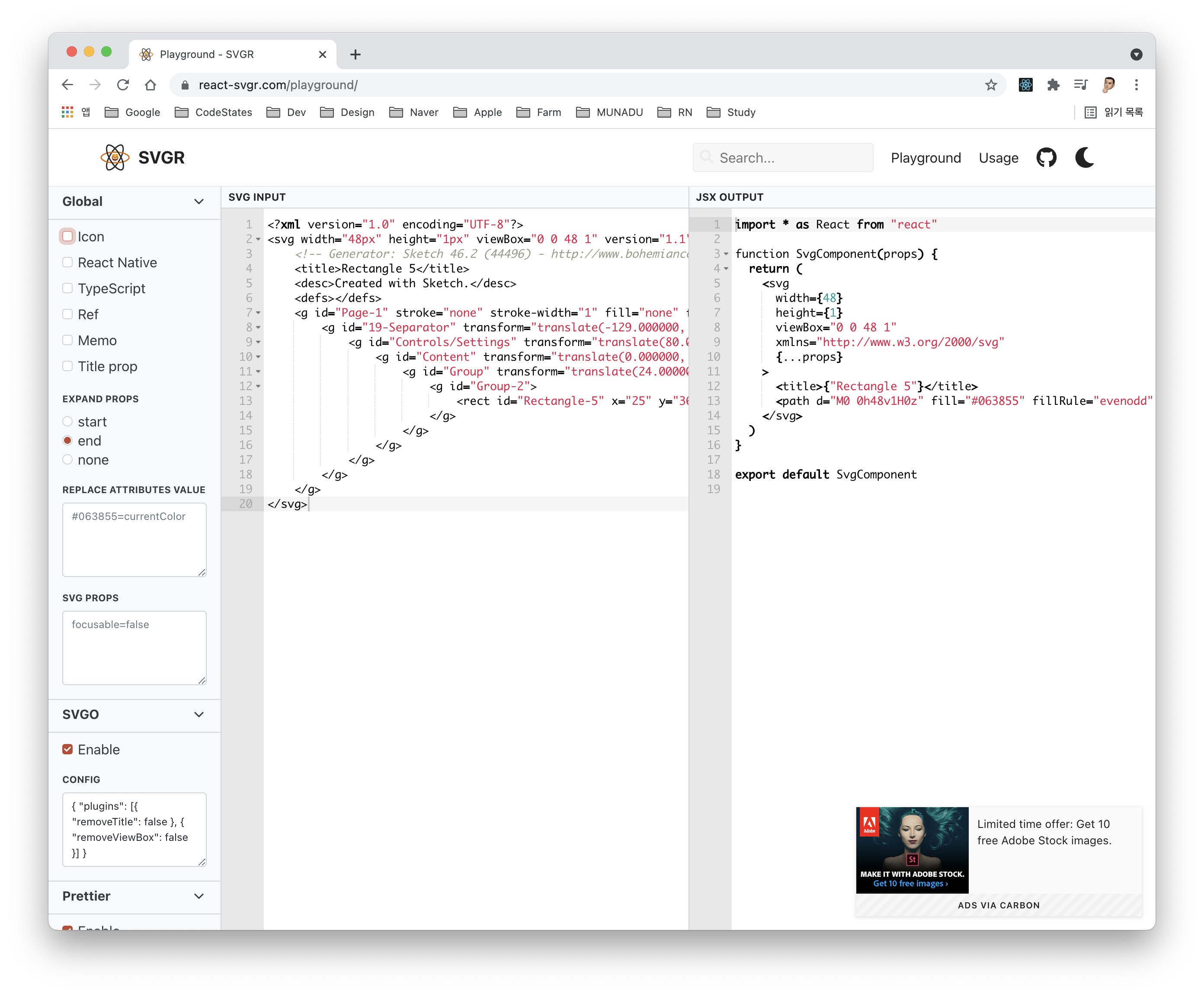Open RN bookmarks folder
The image size is (1204, 994).
point(675,112)
